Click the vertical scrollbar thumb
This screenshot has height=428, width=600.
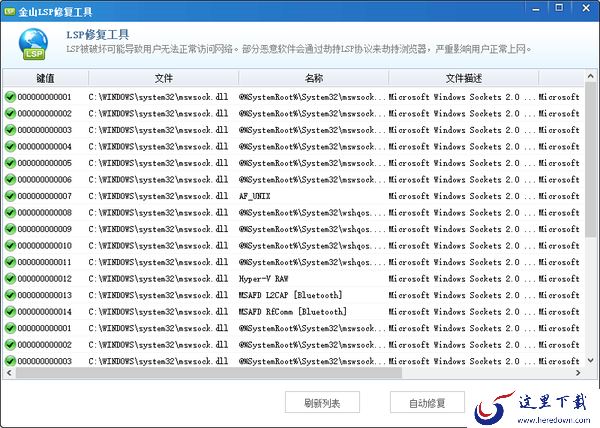590,159
